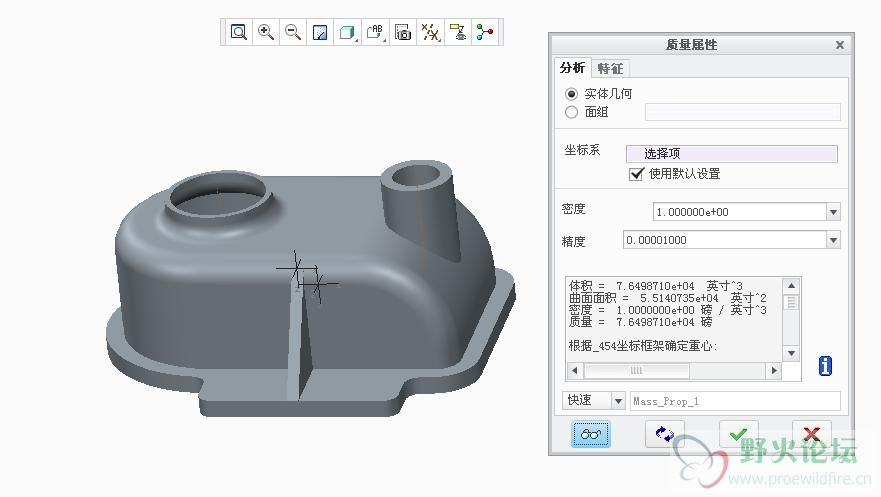Click the 密度 = 1.0000000e+00 result line
The image size is (881, 497).
coord(667,310)
